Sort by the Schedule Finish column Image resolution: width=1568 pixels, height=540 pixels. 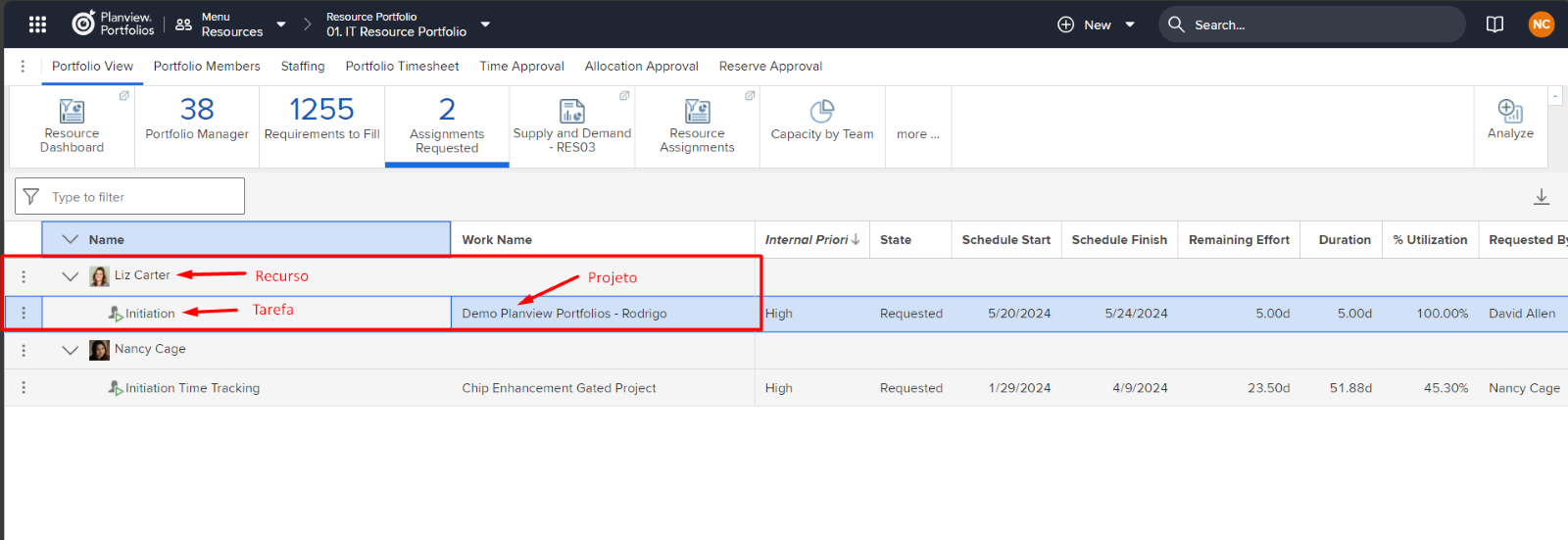coord(1119,239)
